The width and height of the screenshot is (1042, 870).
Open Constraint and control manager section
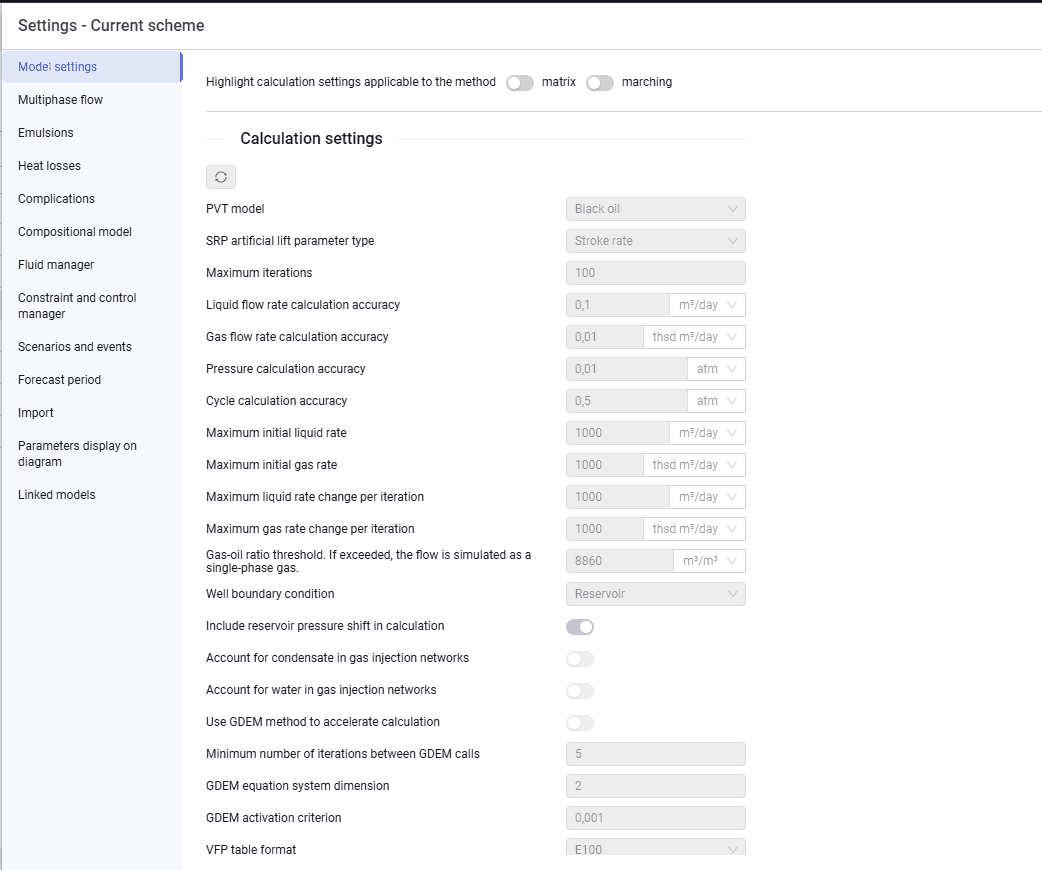click(x=92, y=306)
